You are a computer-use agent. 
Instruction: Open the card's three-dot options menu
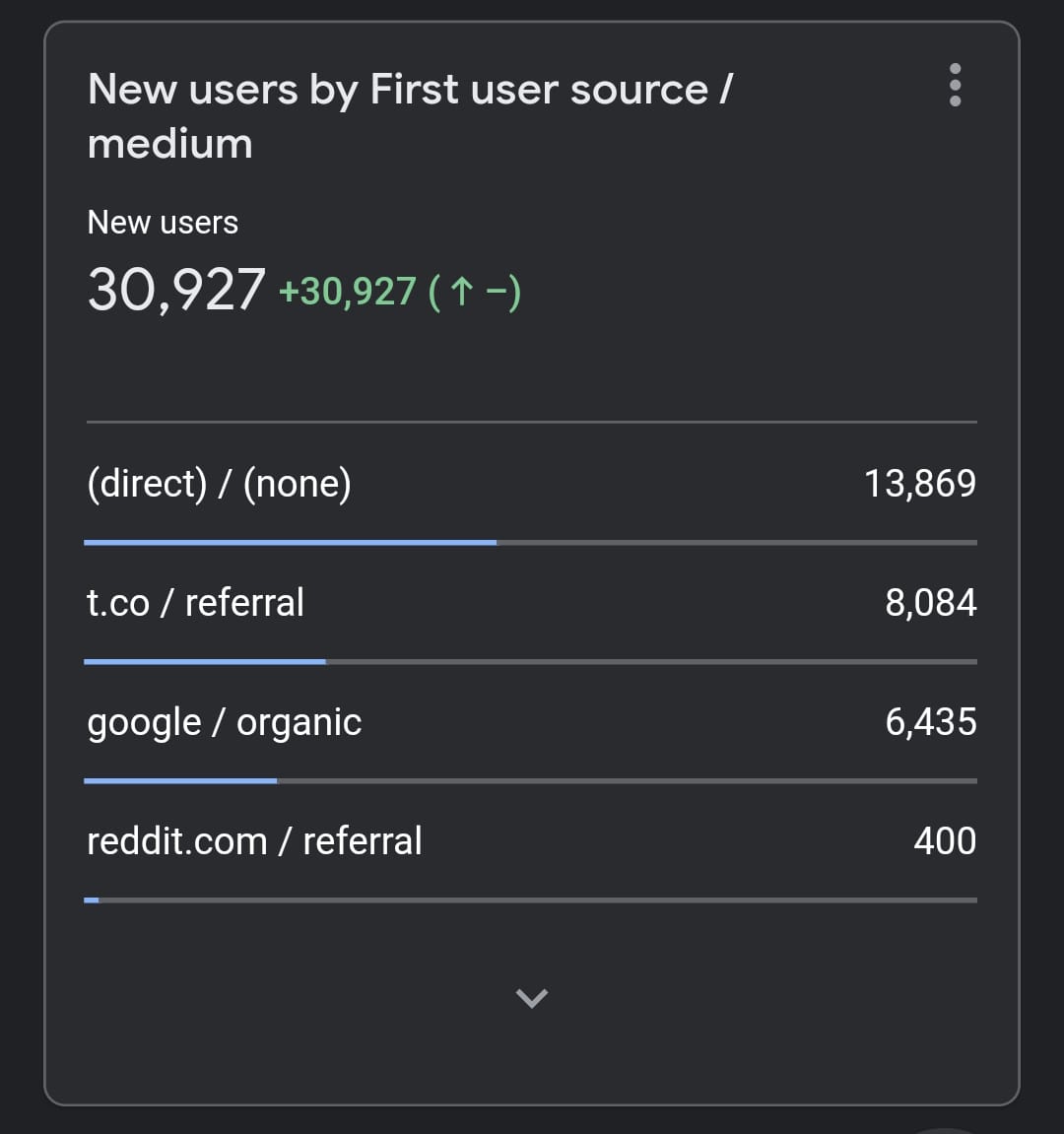point(954,86)
